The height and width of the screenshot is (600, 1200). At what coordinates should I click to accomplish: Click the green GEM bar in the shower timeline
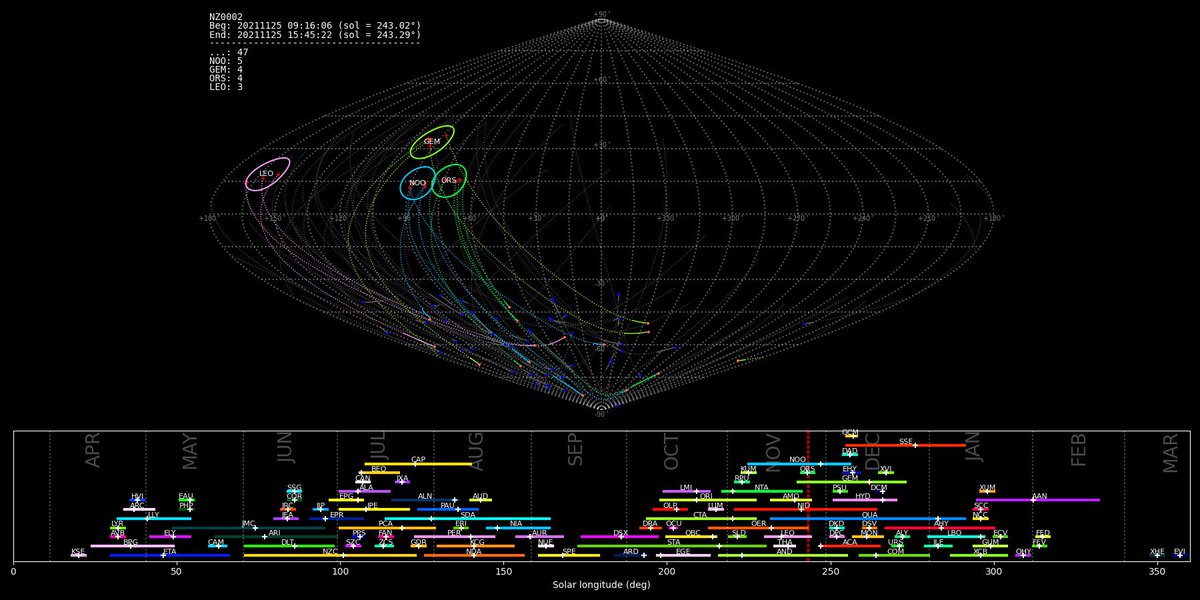851,482
